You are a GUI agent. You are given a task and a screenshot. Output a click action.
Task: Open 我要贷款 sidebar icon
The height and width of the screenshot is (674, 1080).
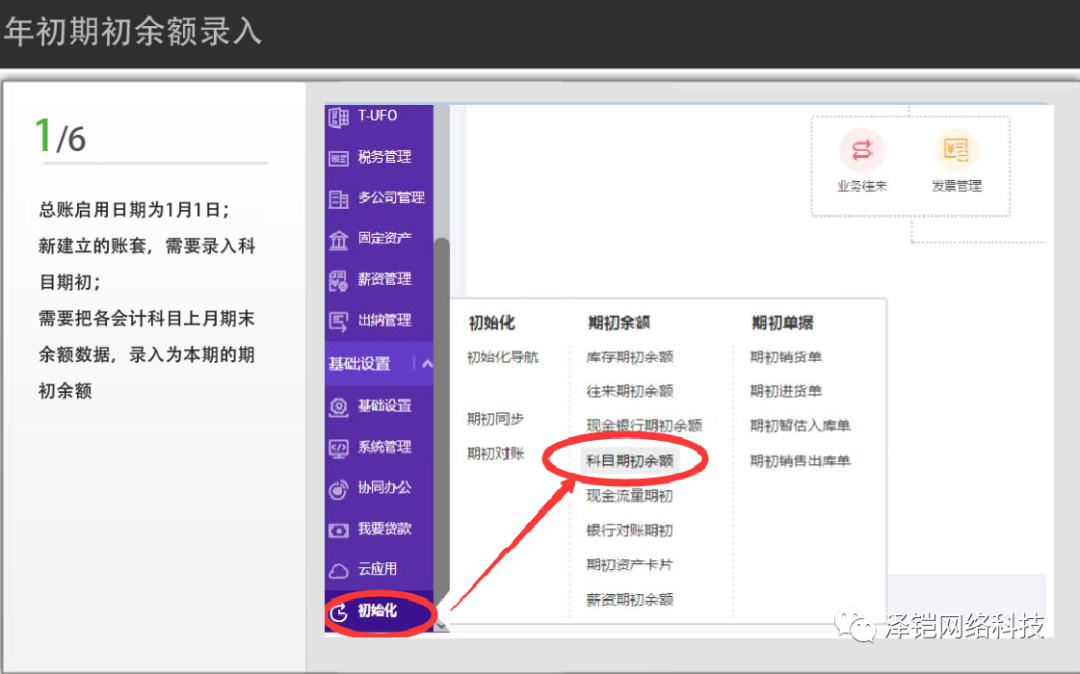click(x=338, y=529)
